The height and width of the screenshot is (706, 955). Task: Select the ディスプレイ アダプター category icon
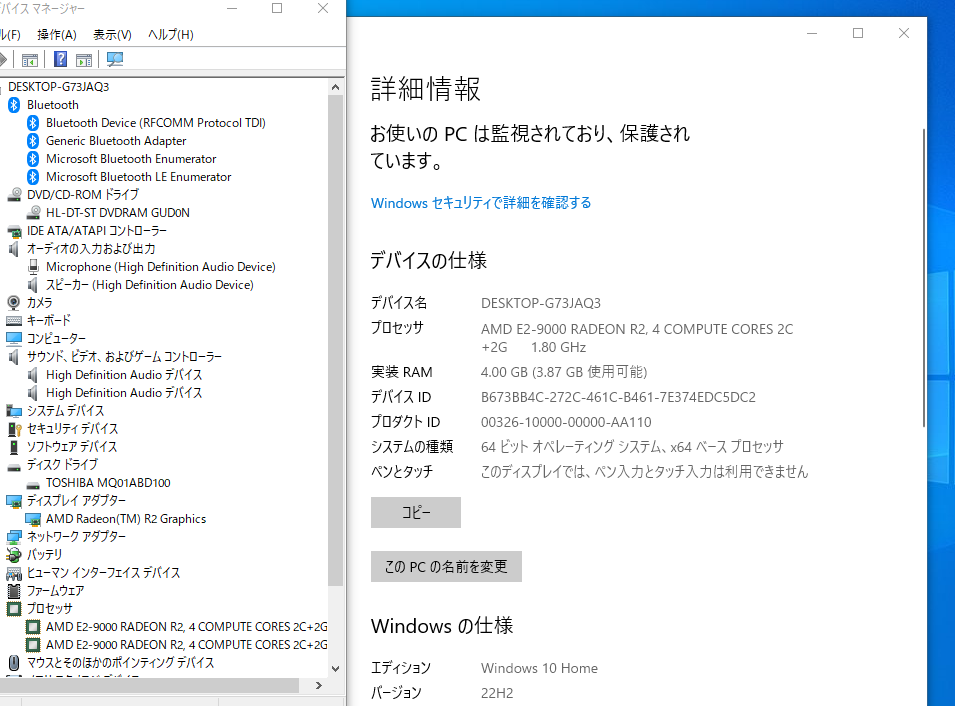(x=14, y=501)
